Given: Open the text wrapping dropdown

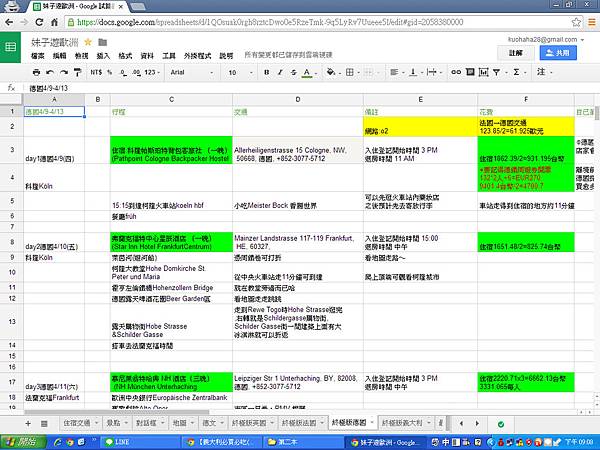Looking at the screenshot, I should point(434,72).
